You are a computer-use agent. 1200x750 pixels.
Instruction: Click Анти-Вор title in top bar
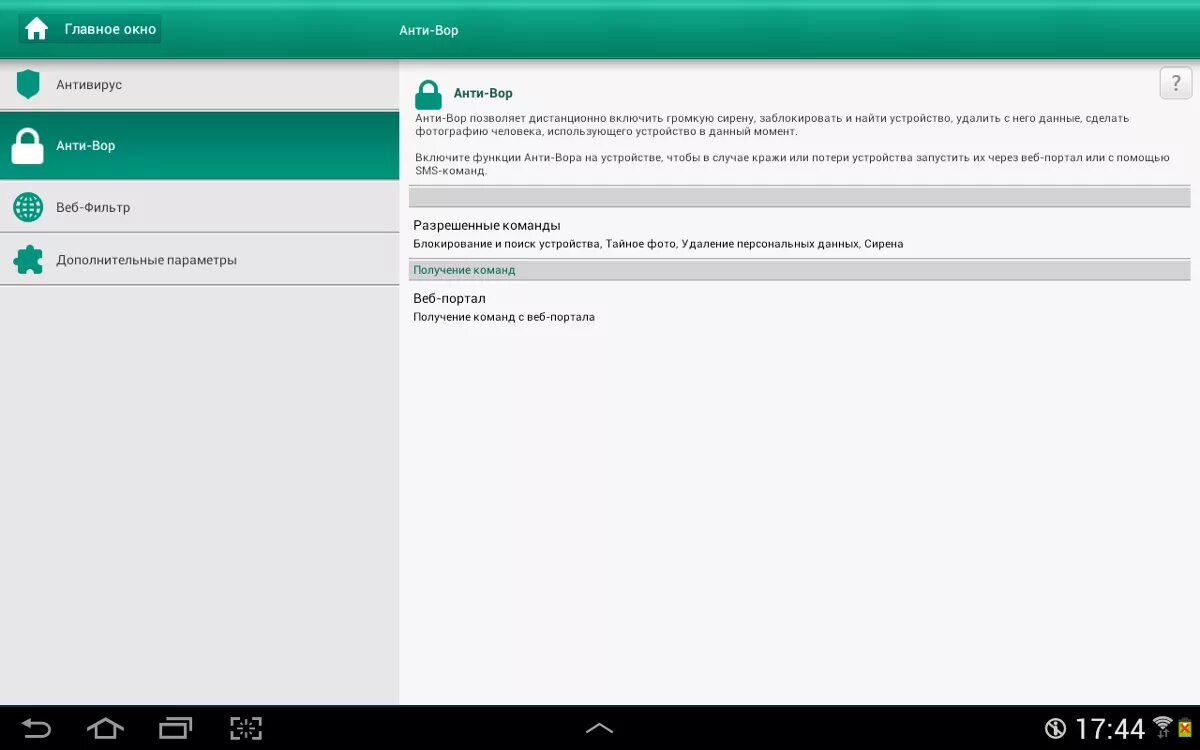pos(429,30)
